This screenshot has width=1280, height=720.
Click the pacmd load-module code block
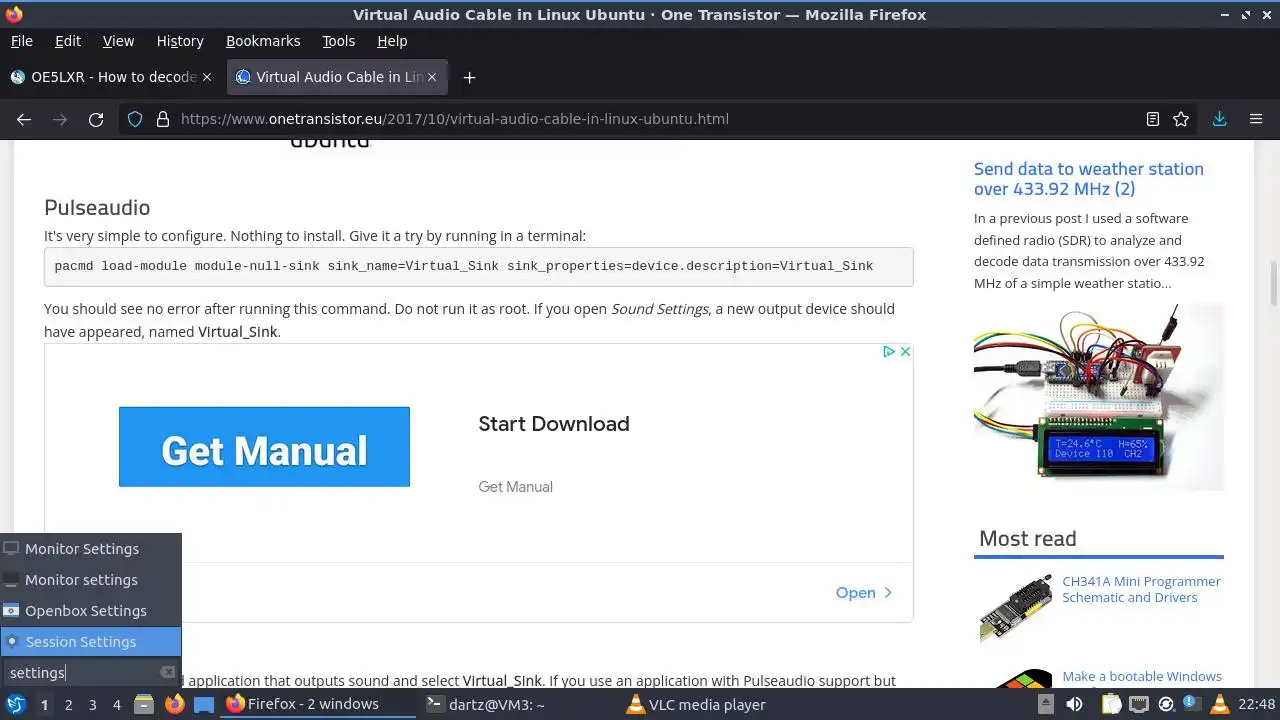(x=478, y=266)
